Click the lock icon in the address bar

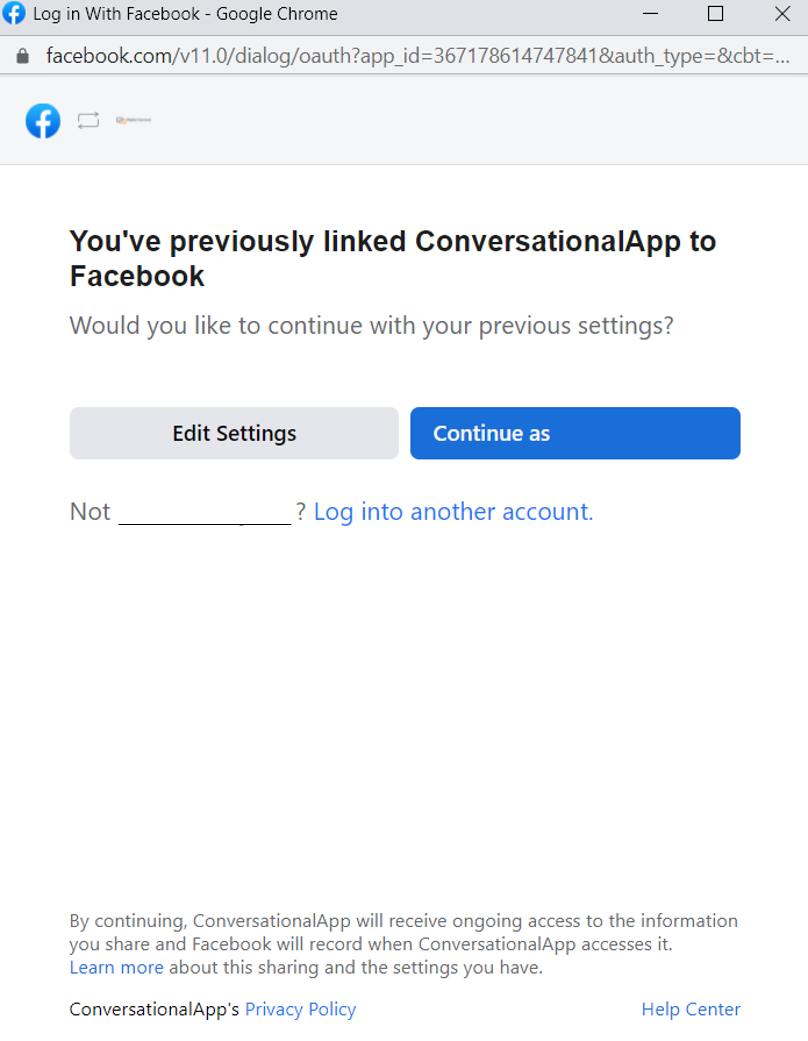[x=23, y=55]
